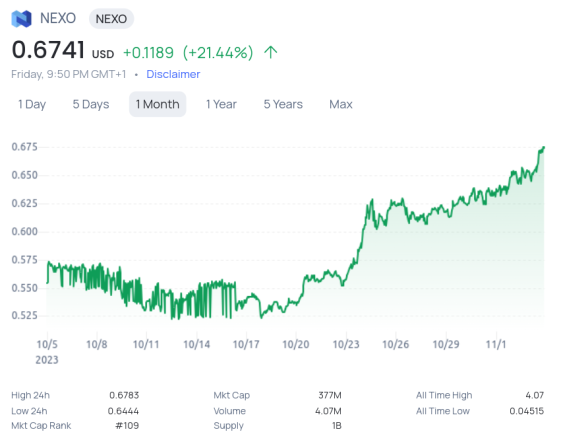561x444 pixels.
Task: Click the High 24h value 0.6783
Action: 124,395
